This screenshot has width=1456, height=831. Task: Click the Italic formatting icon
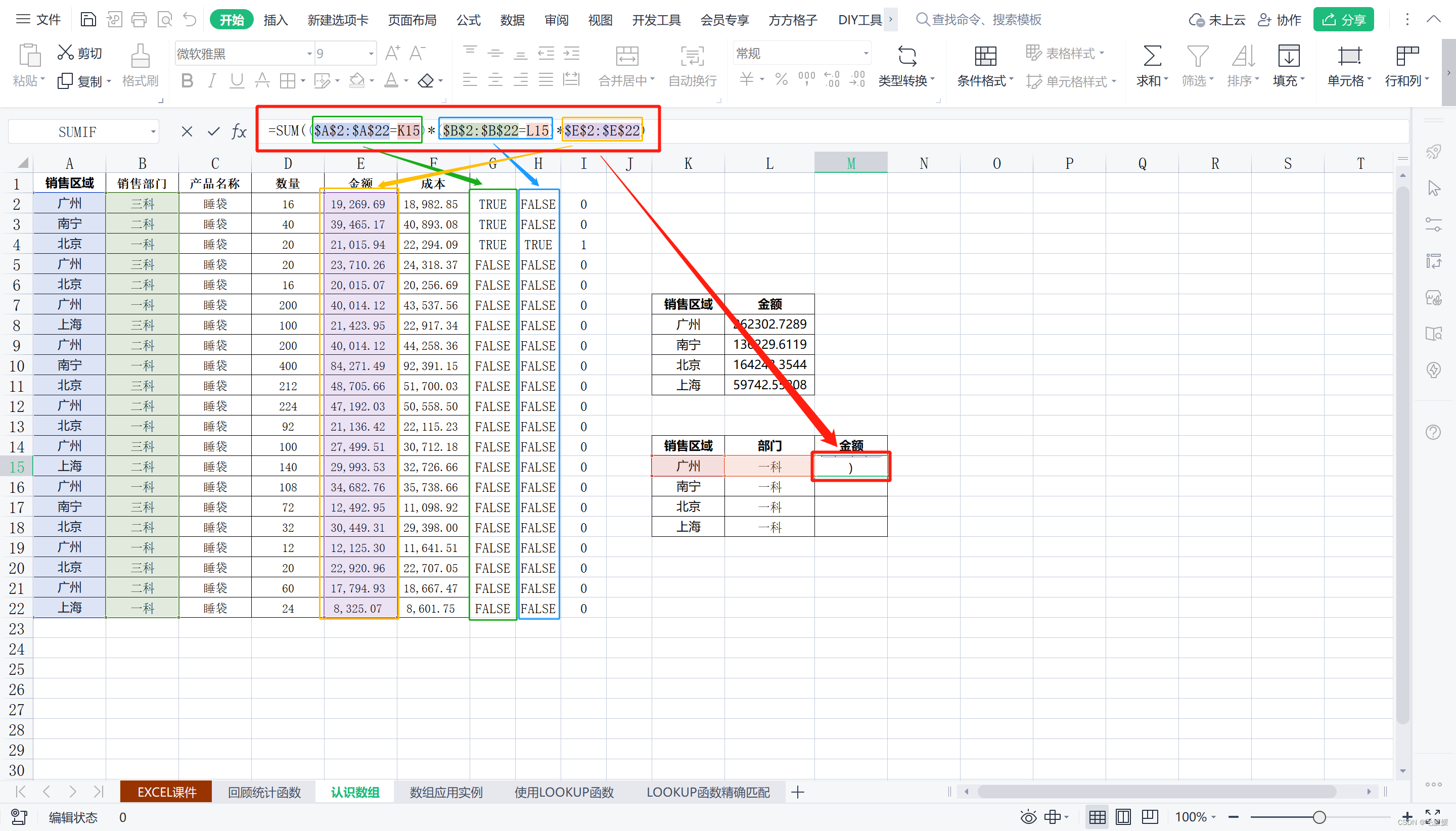coord(212,80)
